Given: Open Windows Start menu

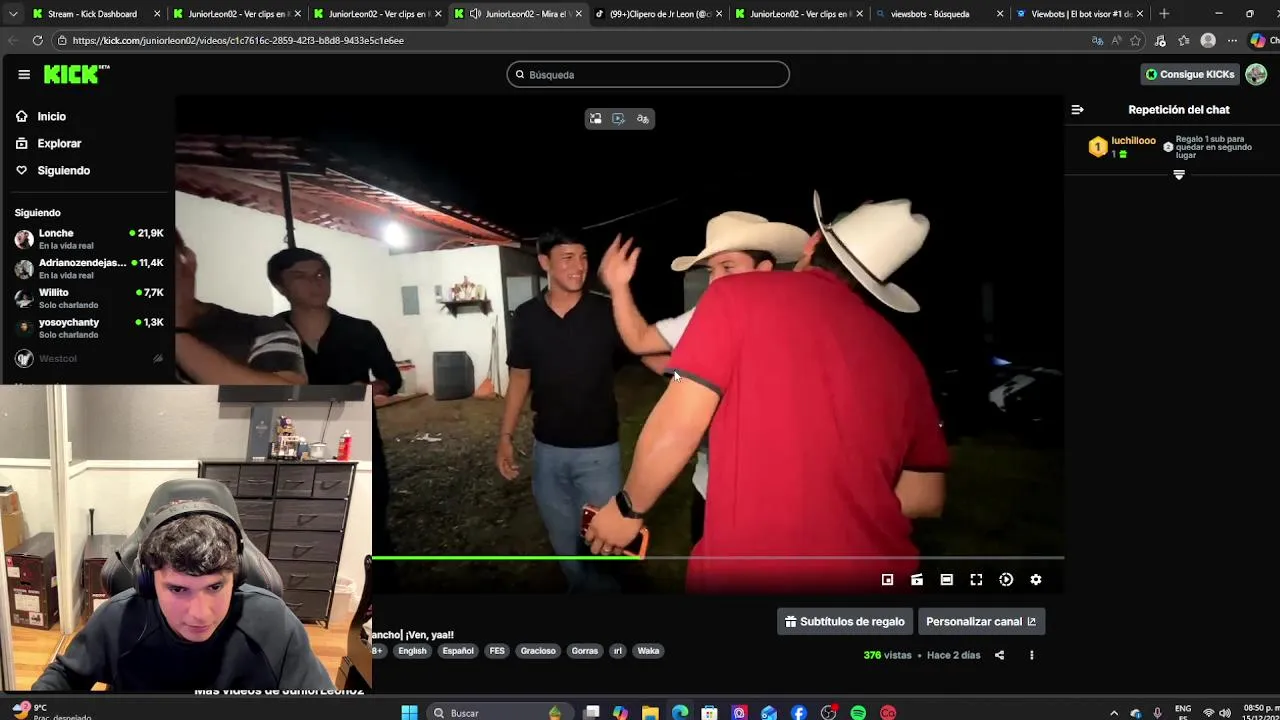Looking at the screenshot, I should 409,712.
